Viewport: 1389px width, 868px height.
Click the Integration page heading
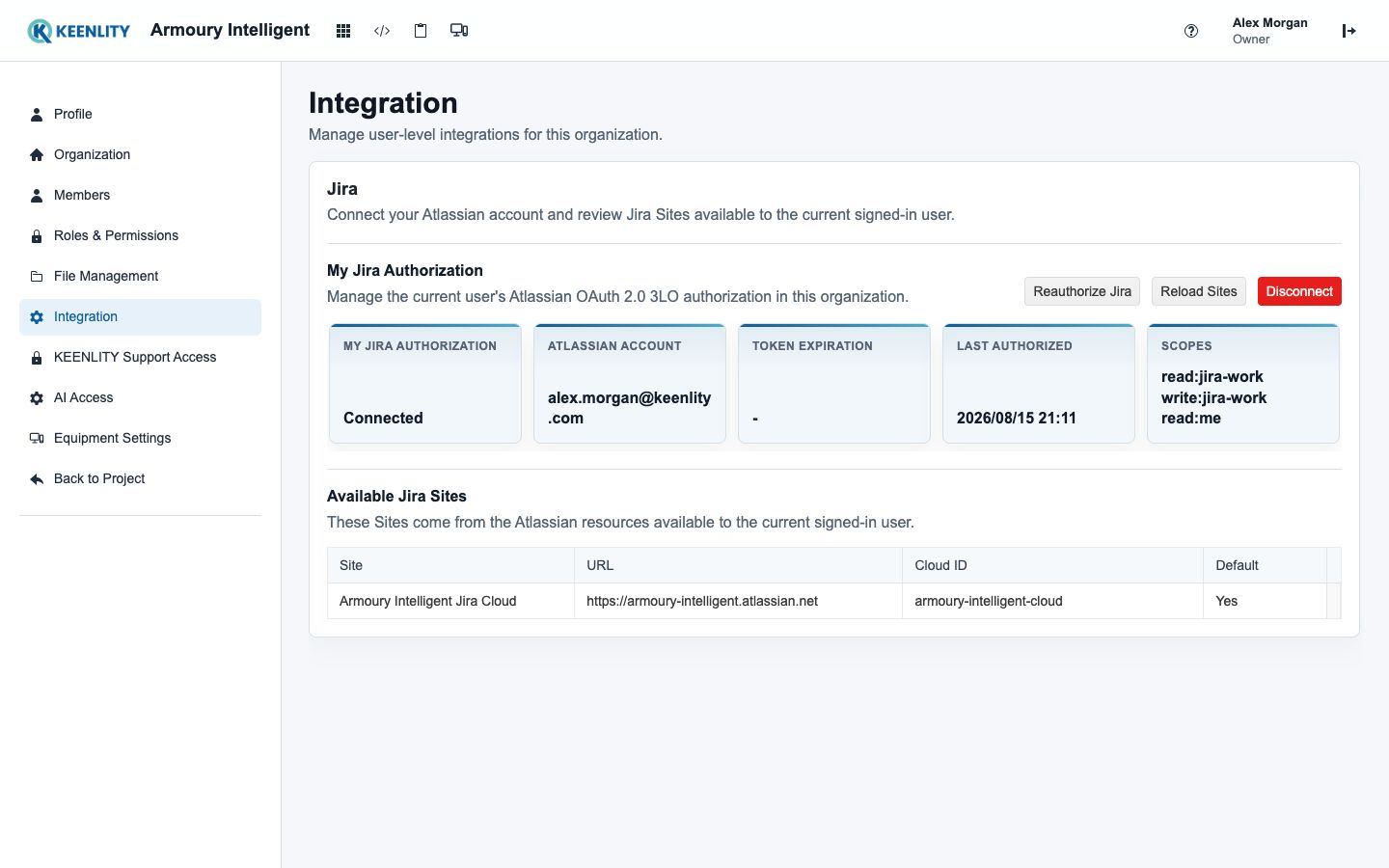(383, 103)
